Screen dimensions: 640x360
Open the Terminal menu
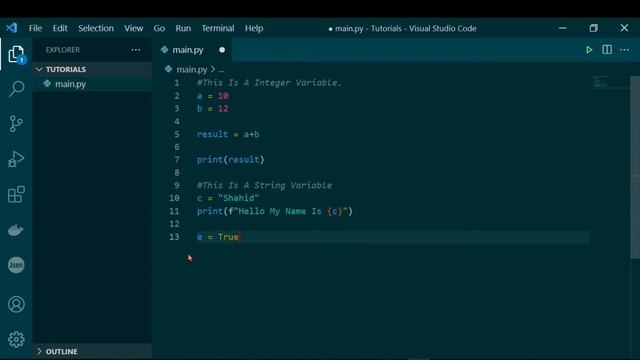(x=218, y=28)
